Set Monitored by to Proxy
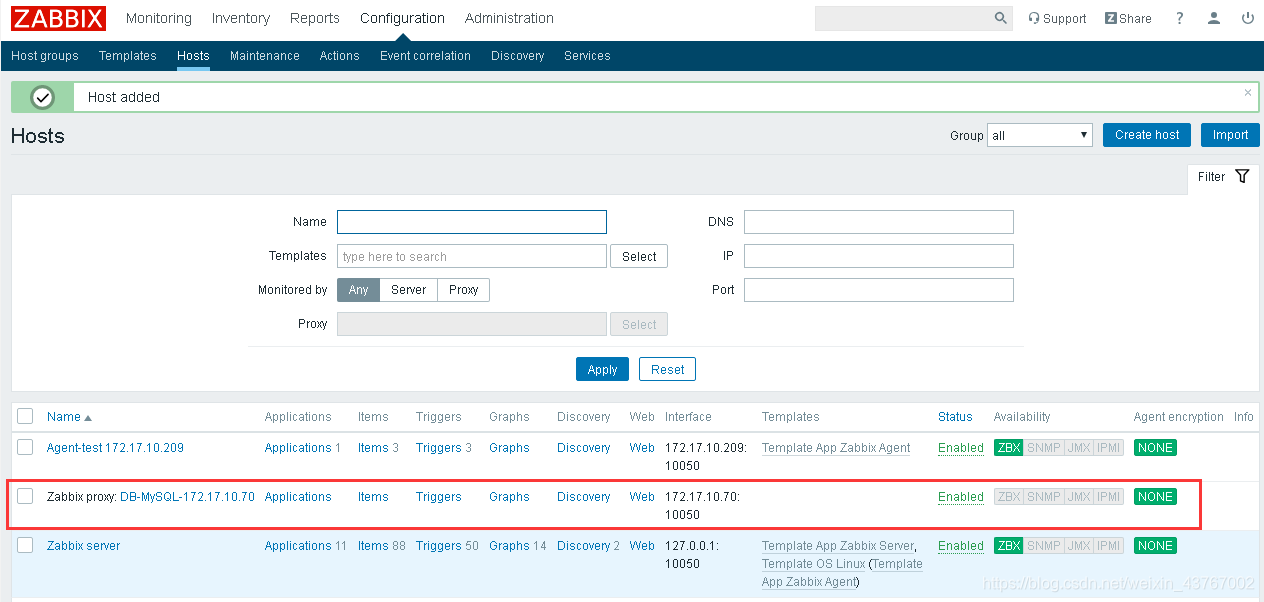This screenshot has width=1264, height=602. point(463,290)
